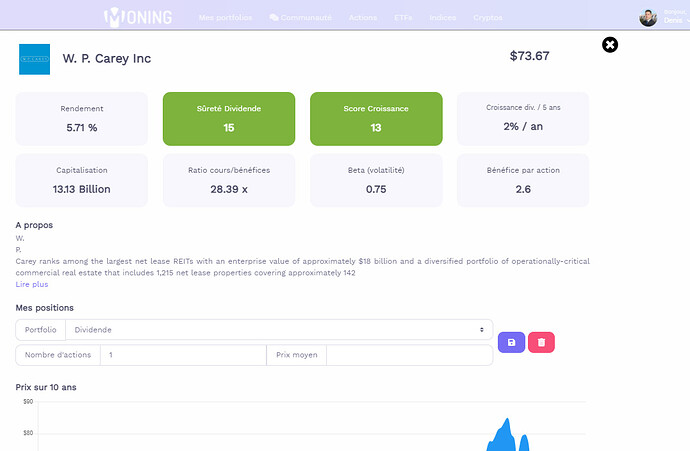Viewport: 690px width, 451px height.
Task: Click the Rendement 5.71 % card
Action: (x=81, y=119)
